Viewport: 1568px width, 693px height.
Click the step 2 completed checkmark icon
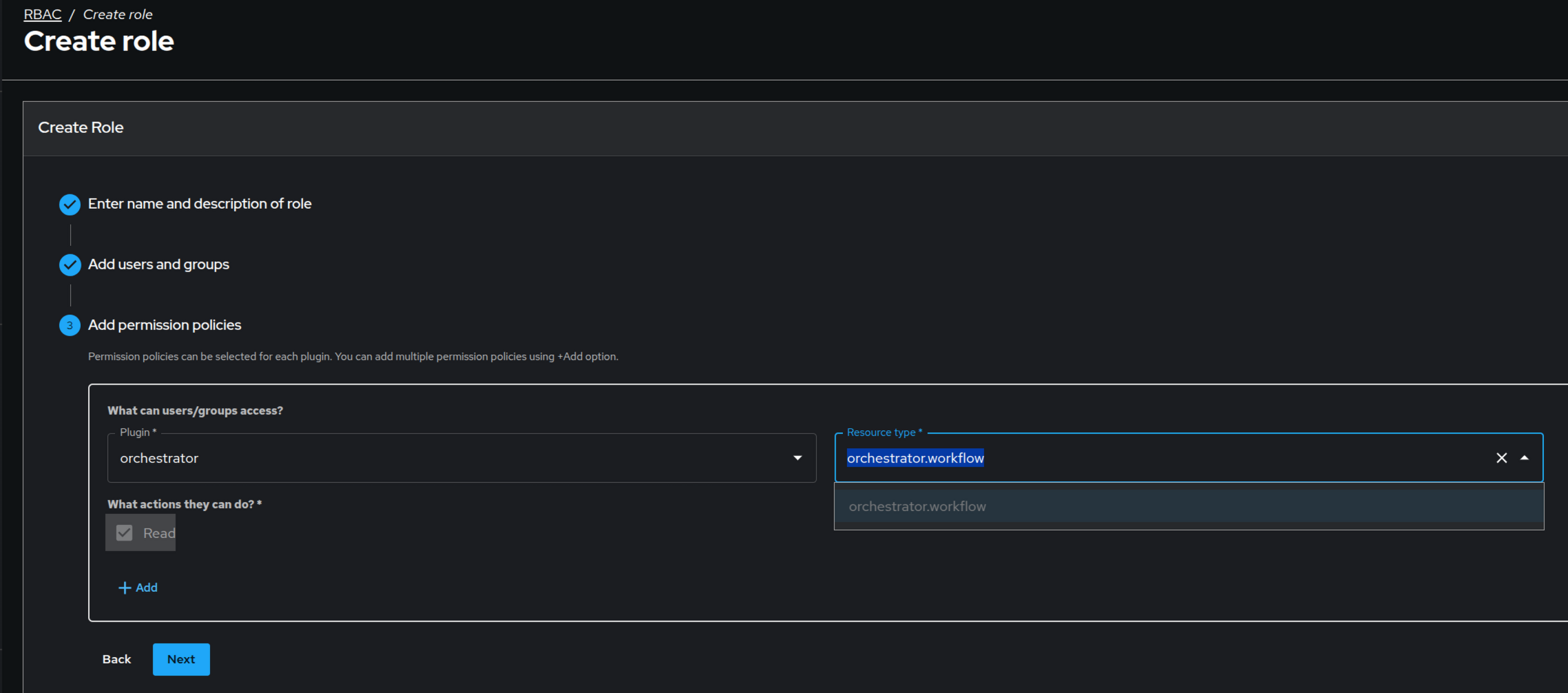[x=70, y=265]
